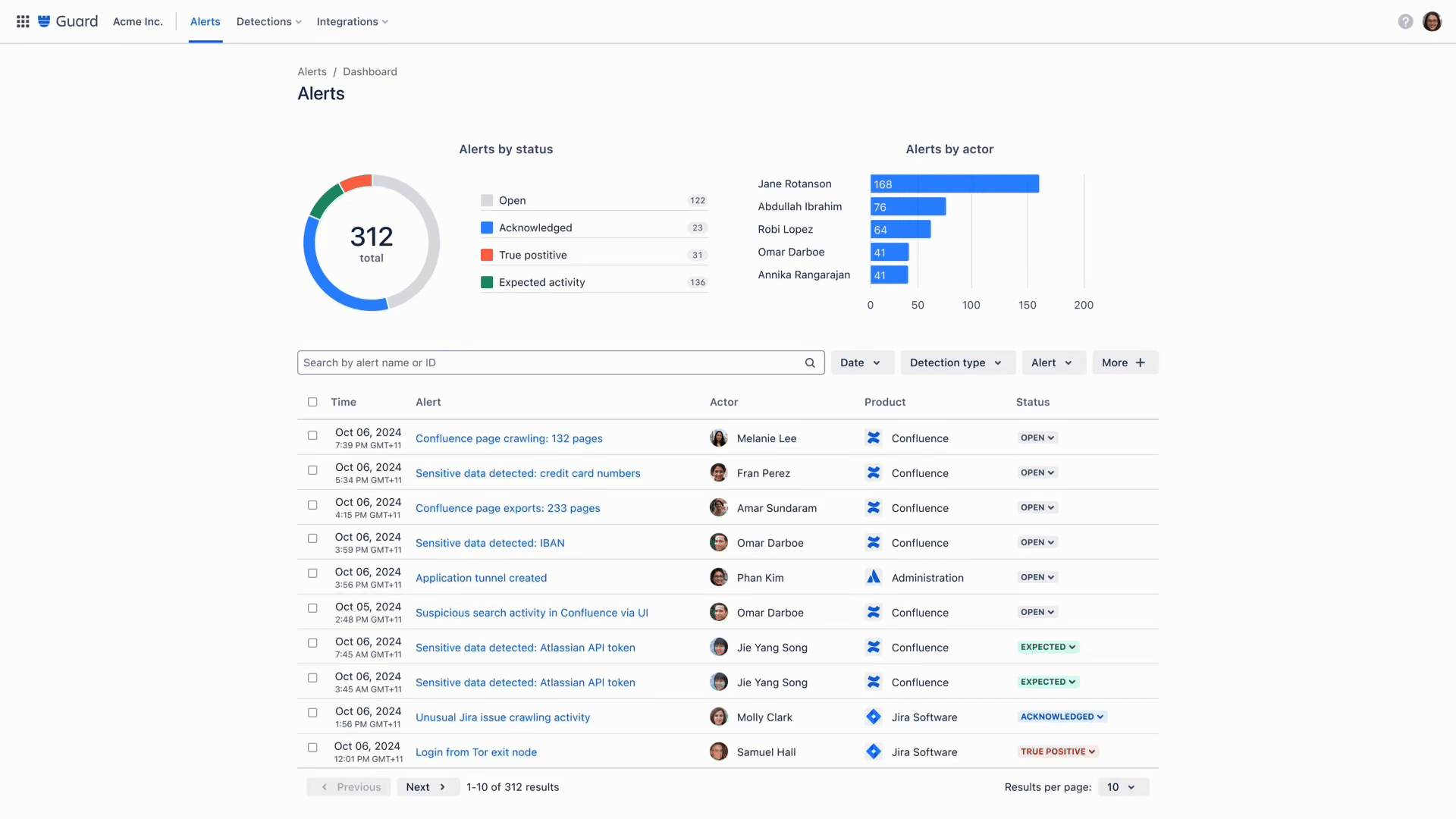
Task: Click the Administration product icon for tunnel alert
Action: click(x=873, y=578)
